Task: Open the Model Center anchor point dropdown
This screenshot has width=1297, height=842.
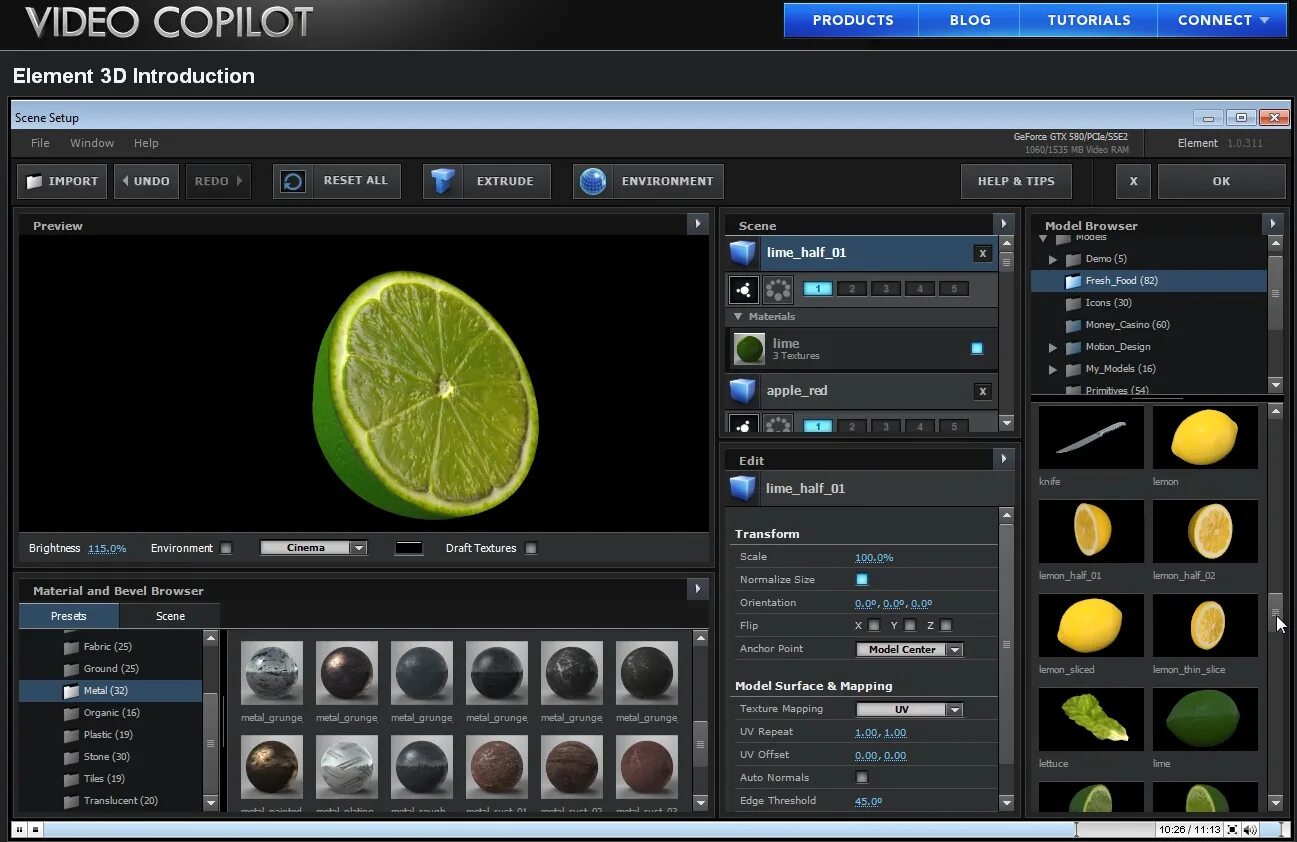Action: pos(909,649)
